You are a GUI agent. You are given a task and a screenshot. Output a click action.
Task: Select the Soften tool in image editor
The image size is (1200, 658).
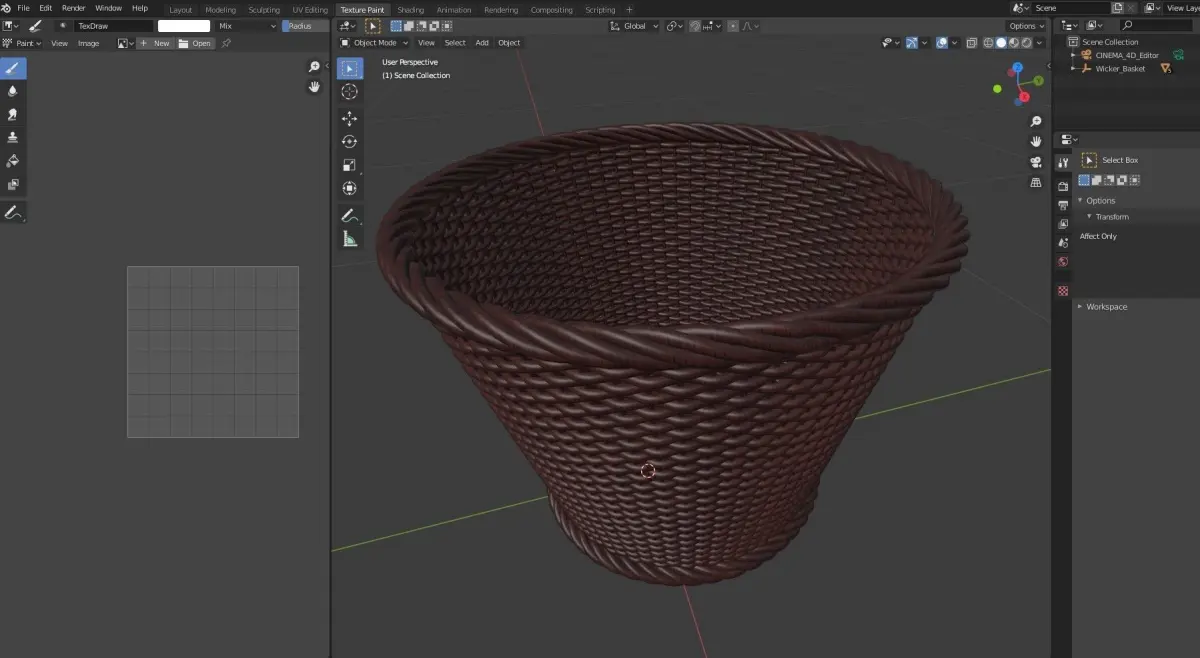[13, 91]
